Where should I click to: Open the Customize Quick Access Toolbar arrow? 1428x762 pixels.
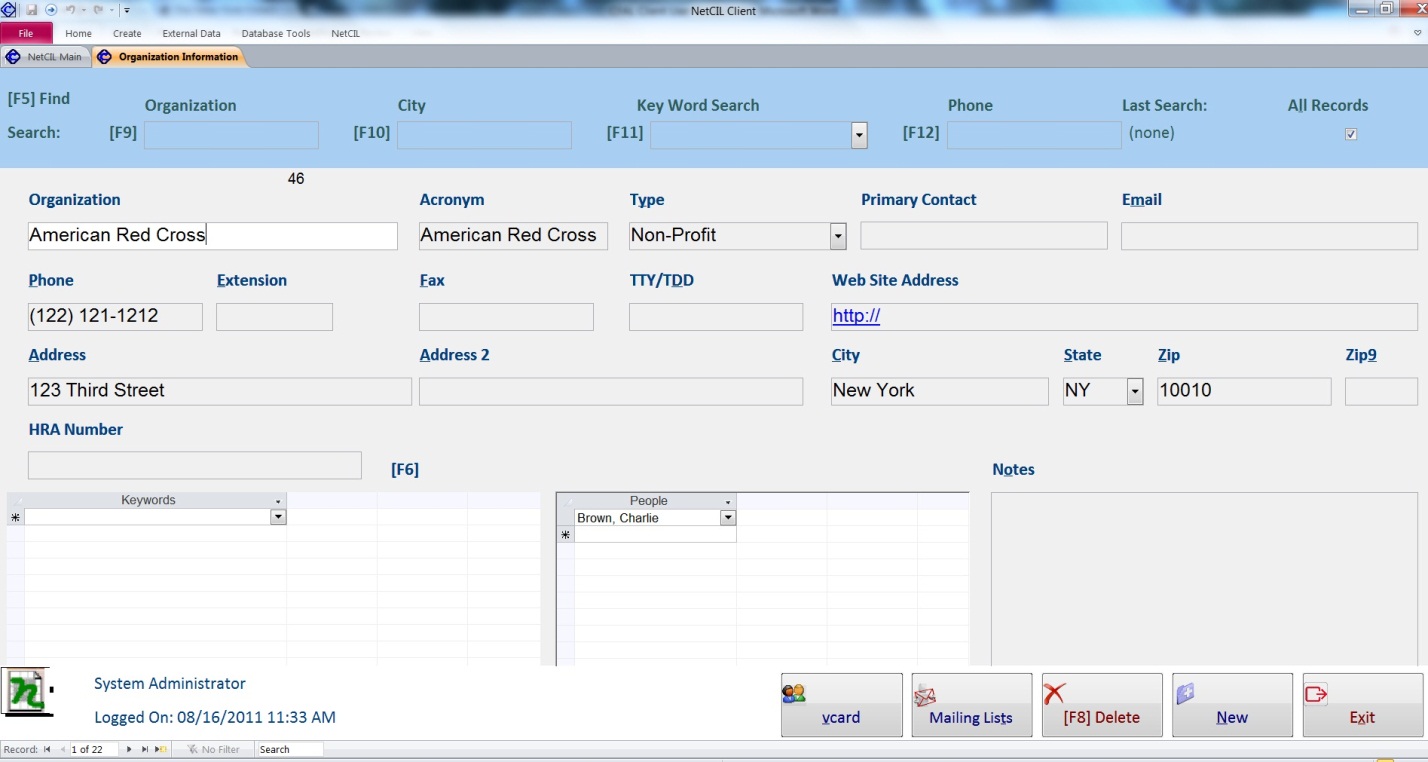[x=127, y=10]
